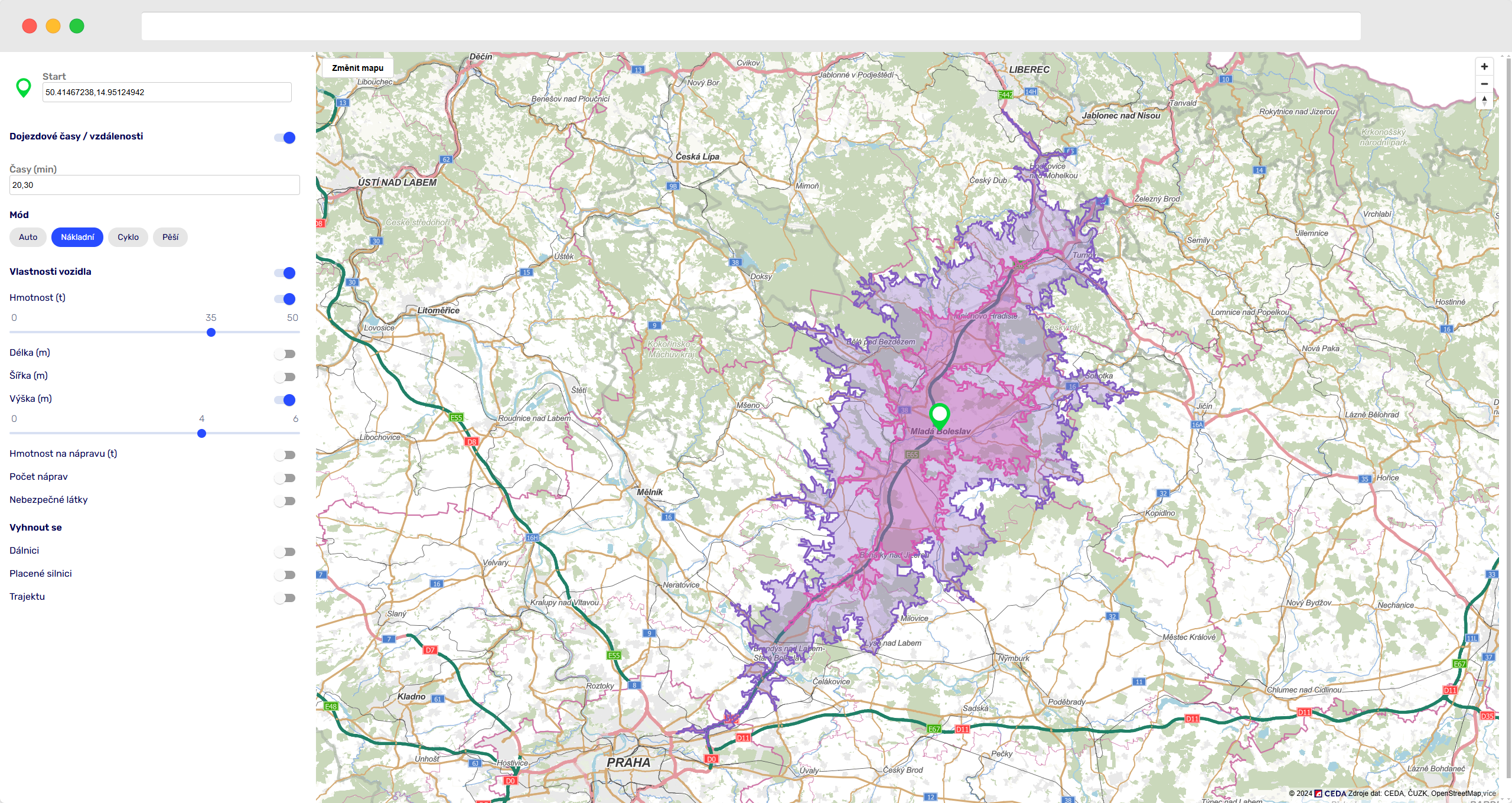The width and height of the screenshot is (1512, 803).
Task: Click the green start marker on map
Action: coord(939,415)
